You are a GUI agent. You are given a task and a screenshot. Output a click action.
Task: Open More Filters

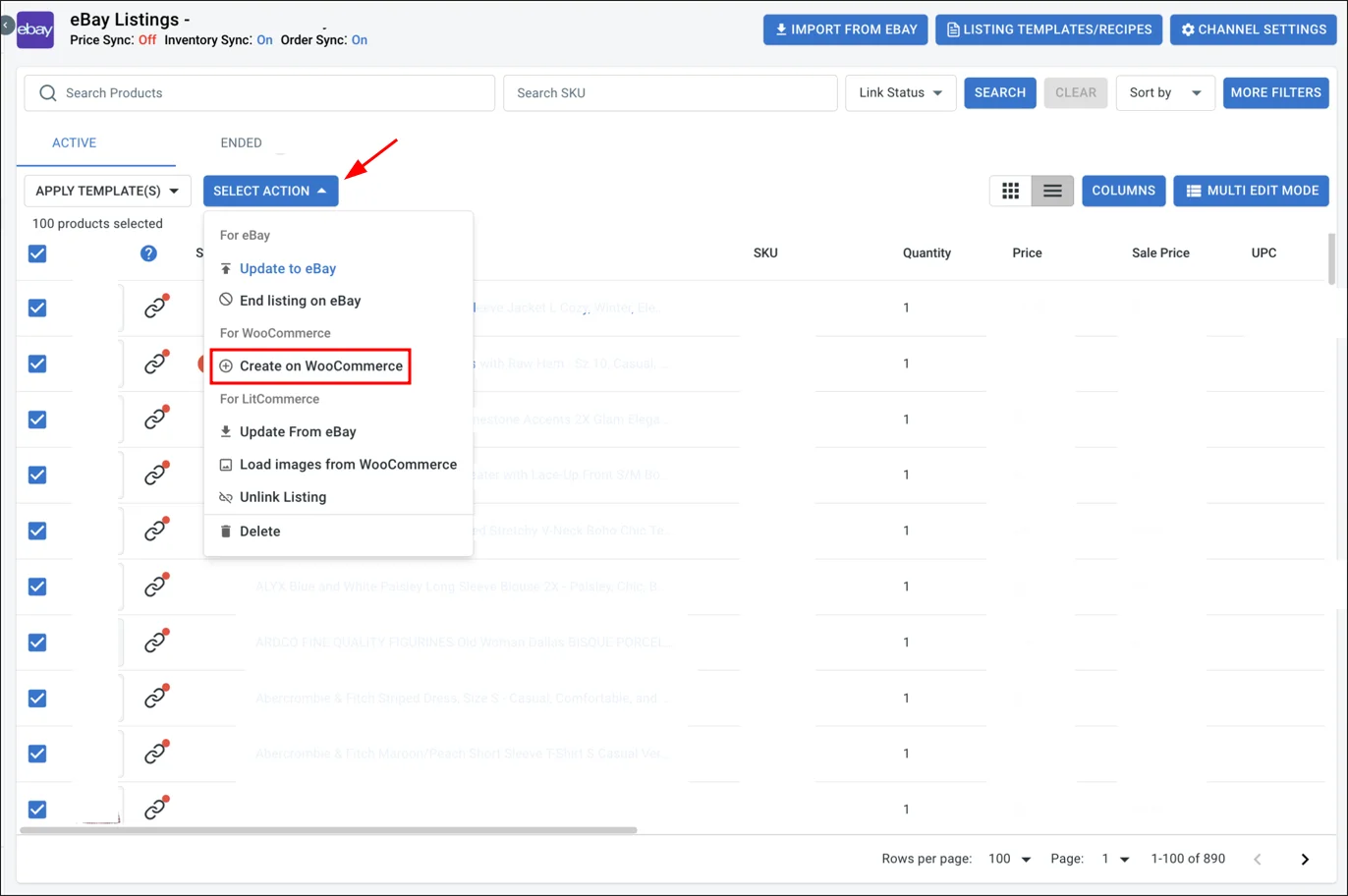(x=1275, y=92)
